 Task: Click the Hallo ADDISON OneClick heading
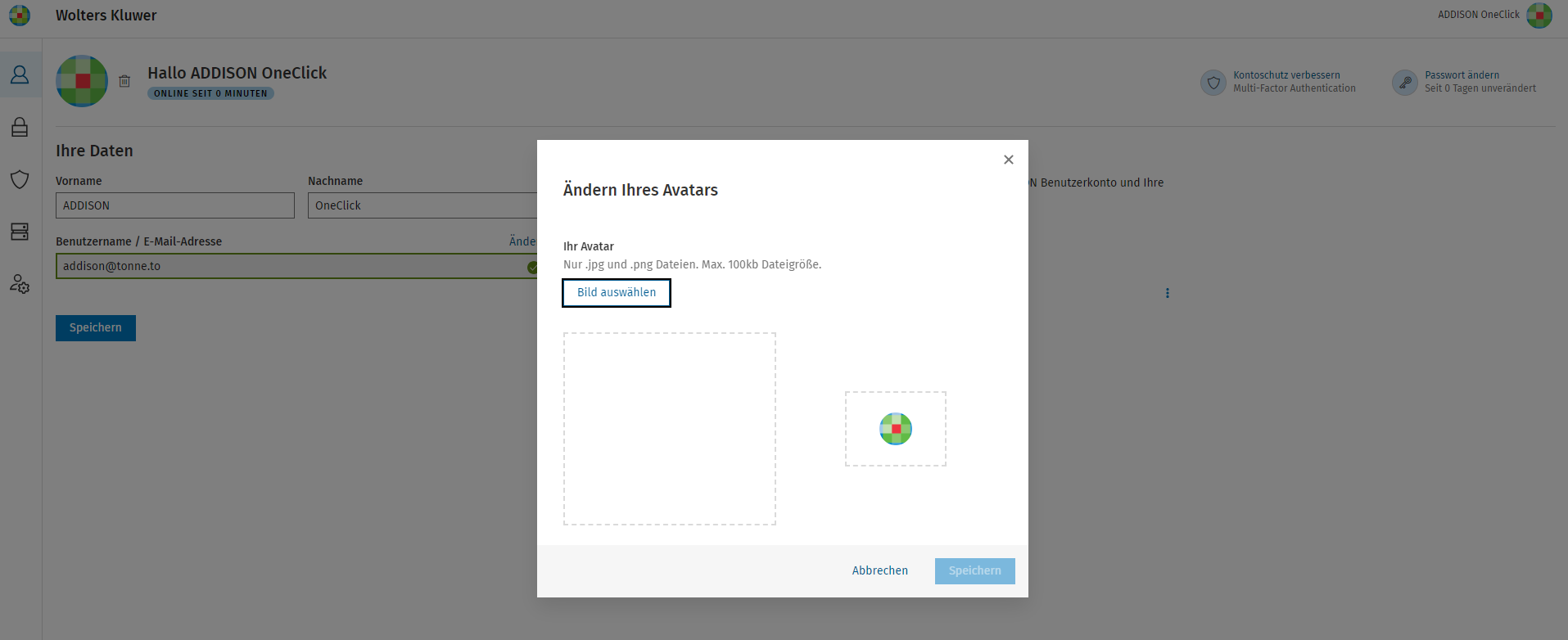(x=237, y=73)
